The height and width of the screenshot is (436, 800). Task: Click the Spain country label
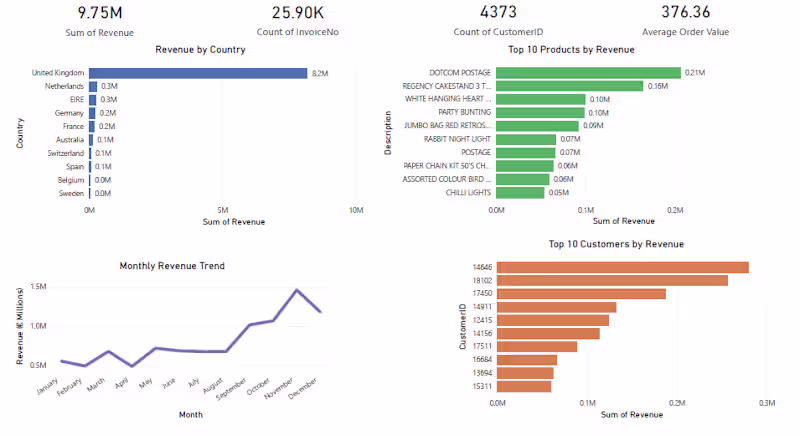(x=74, y=167)
